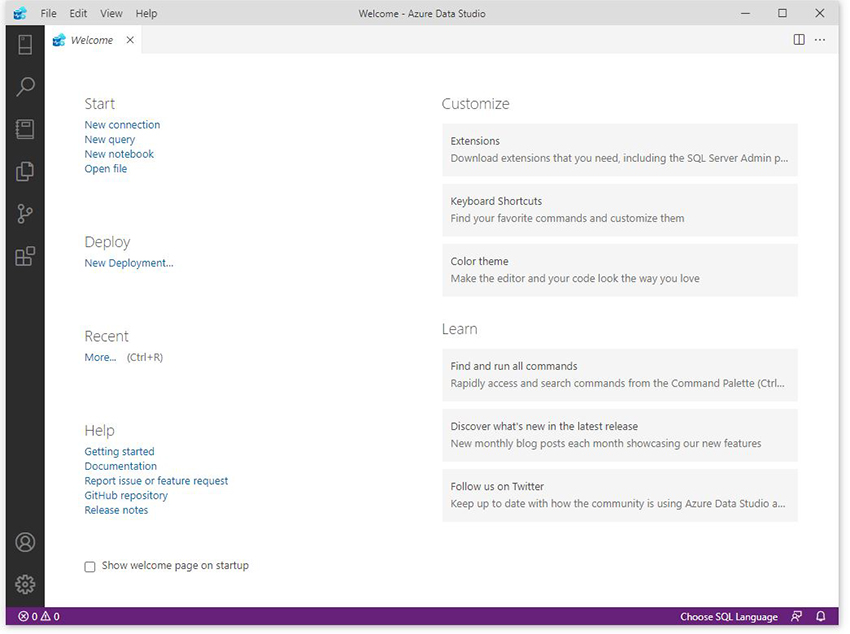The width and height of the screenshot is (850, 634).
Task: Open the Connections view in activity bar
Action: (x=25, y=44)
